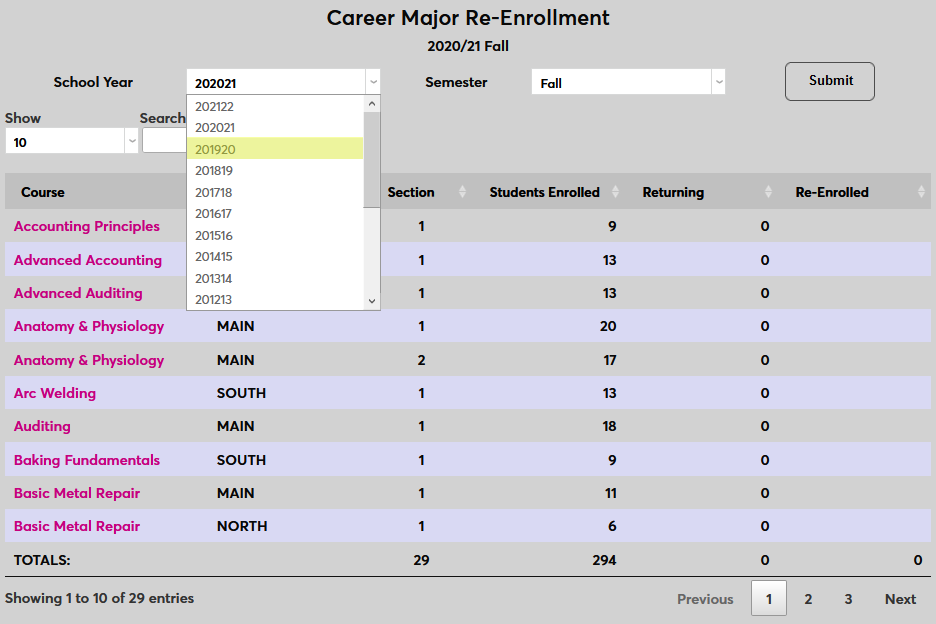Go to the Previous page

coord(705,599)
